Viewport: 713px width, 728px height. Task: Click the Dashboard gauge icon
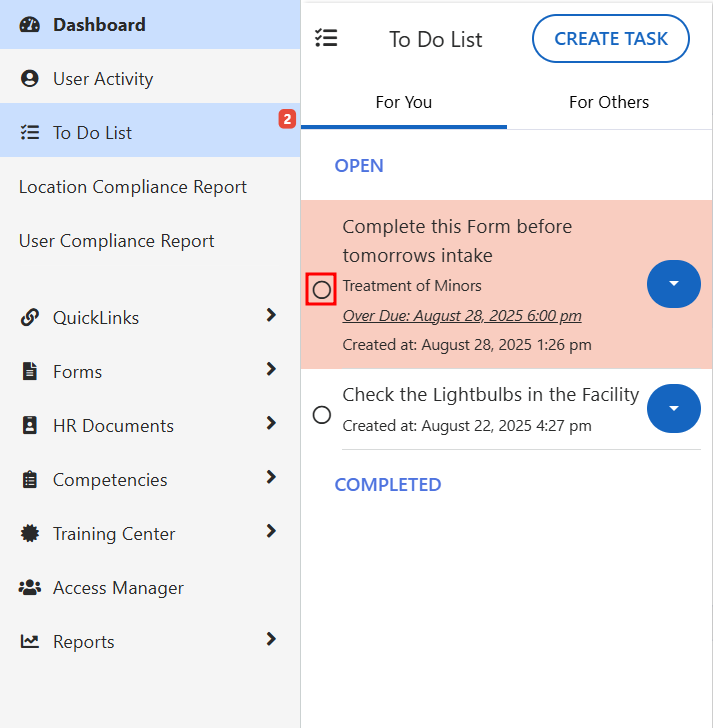click(x=30, y=25)
